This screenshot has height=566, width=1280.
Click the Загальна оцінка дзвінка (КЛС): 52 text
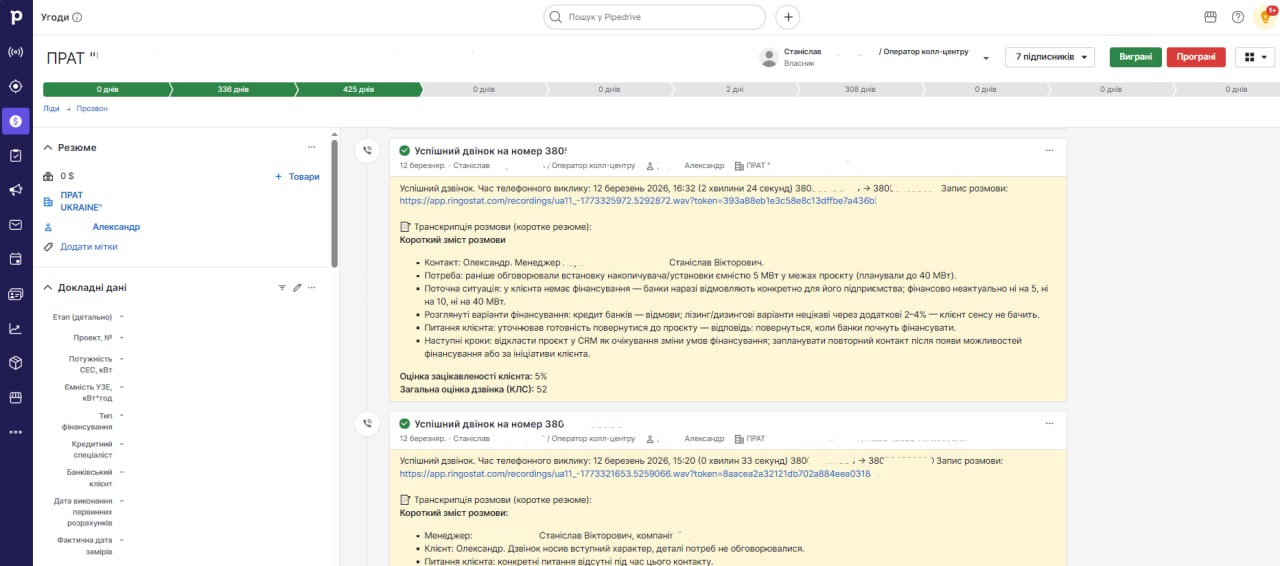[473, 389]
